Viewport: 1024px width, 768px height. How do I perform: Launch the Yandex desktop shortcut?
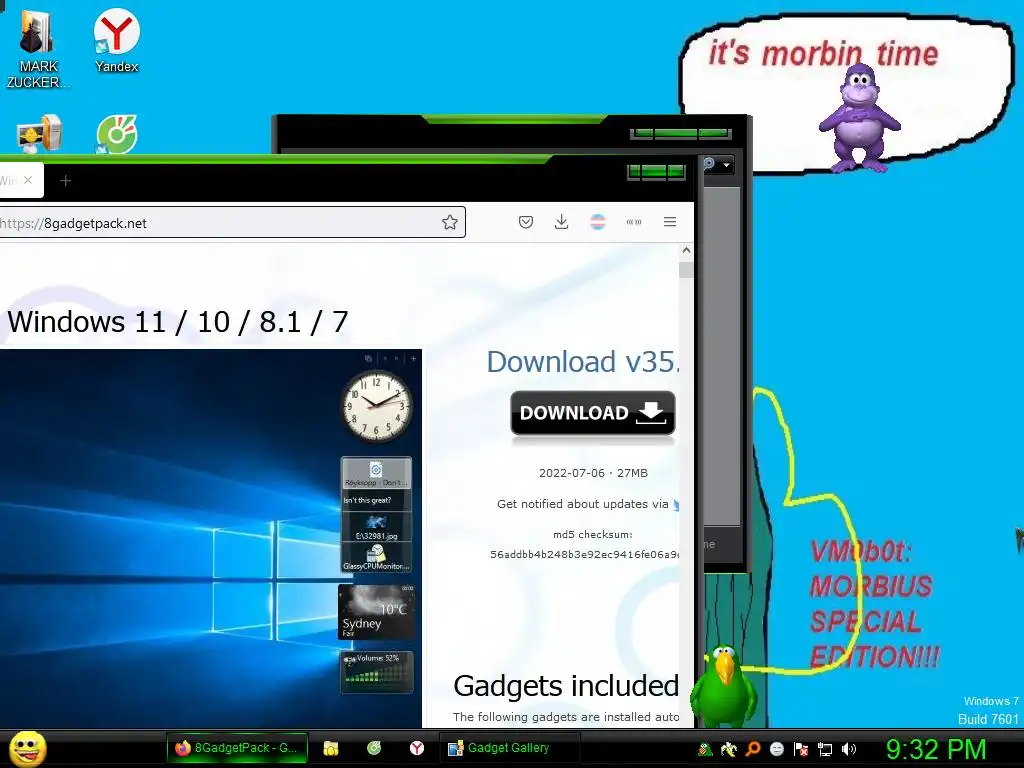116,40
